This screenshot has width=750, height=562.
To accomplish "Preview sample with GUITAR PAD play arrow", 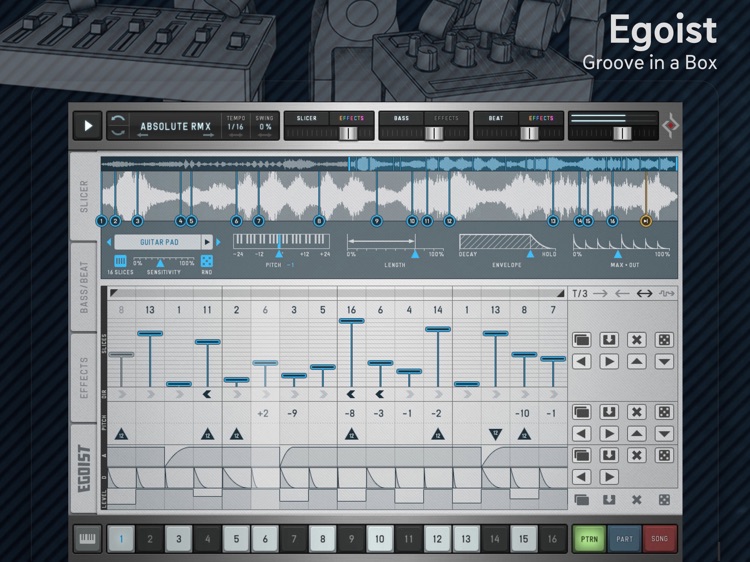I will pyautogui.click(x=207, y=242).
